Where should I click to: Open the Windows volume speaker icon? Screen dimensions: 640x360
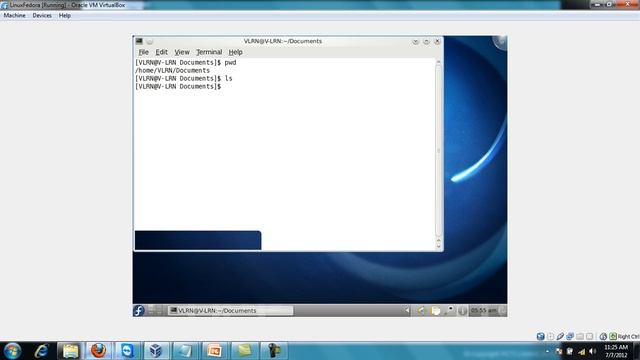(x=593, y=351)
